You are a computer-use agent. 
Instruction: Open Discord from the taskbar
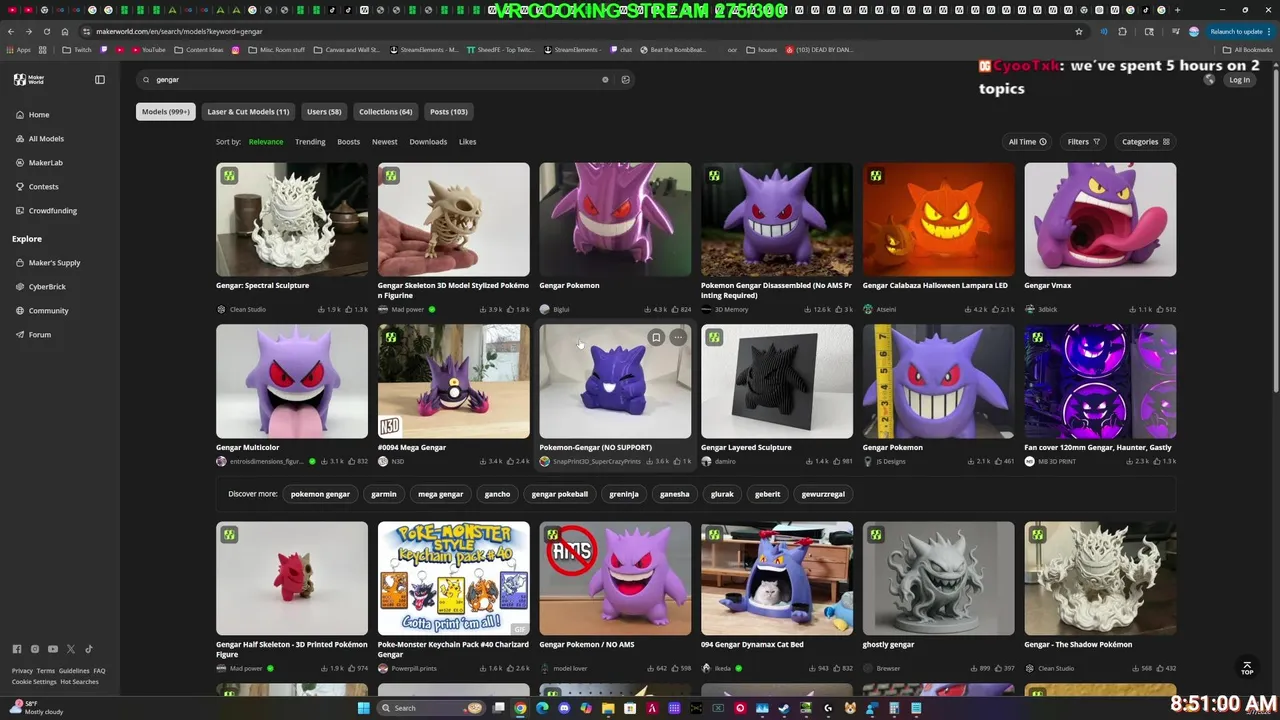pos(564,708)
